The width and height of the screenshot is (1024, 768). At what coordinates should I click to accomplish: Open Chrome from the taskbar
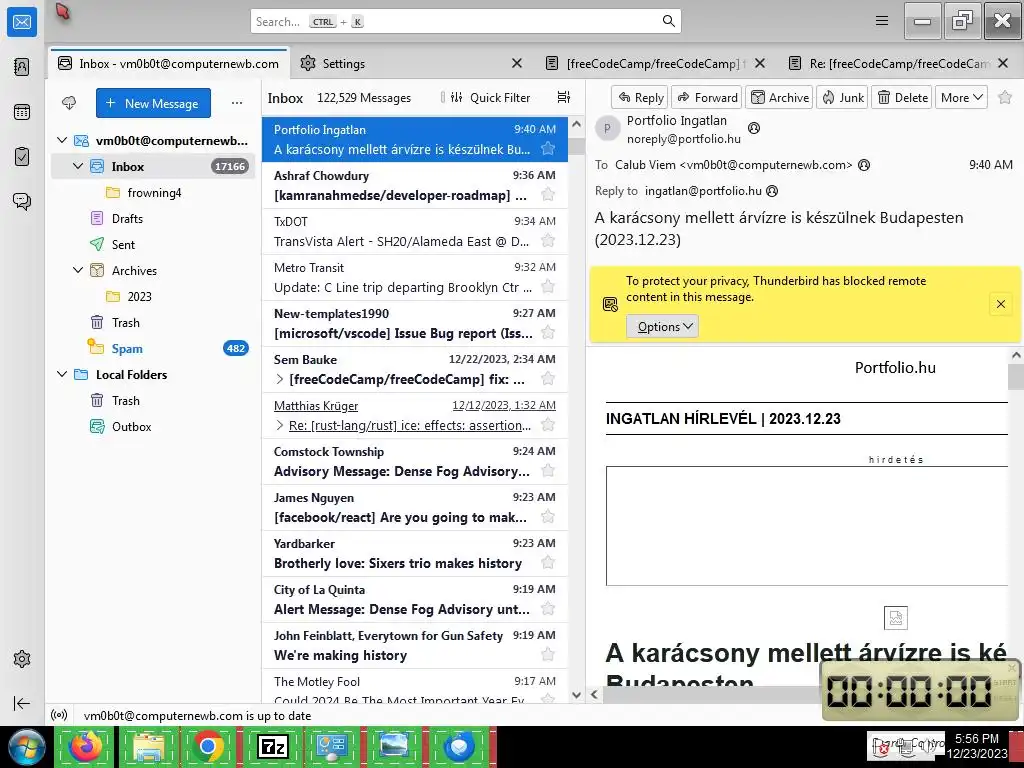208,746
